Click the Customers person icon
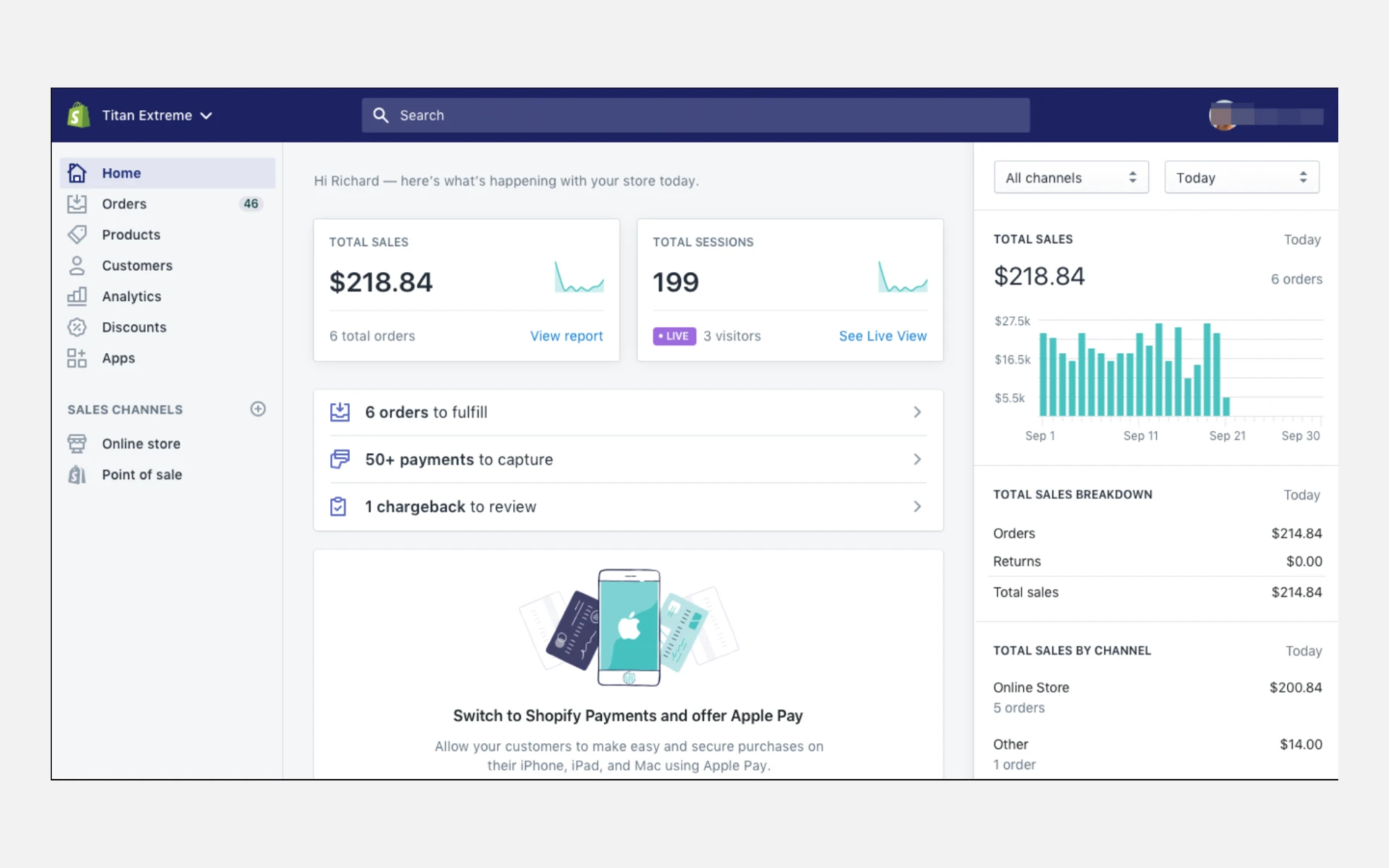The height and width of the screenshot is (868, 1389). pyautogui.click(x=77, y=265)
